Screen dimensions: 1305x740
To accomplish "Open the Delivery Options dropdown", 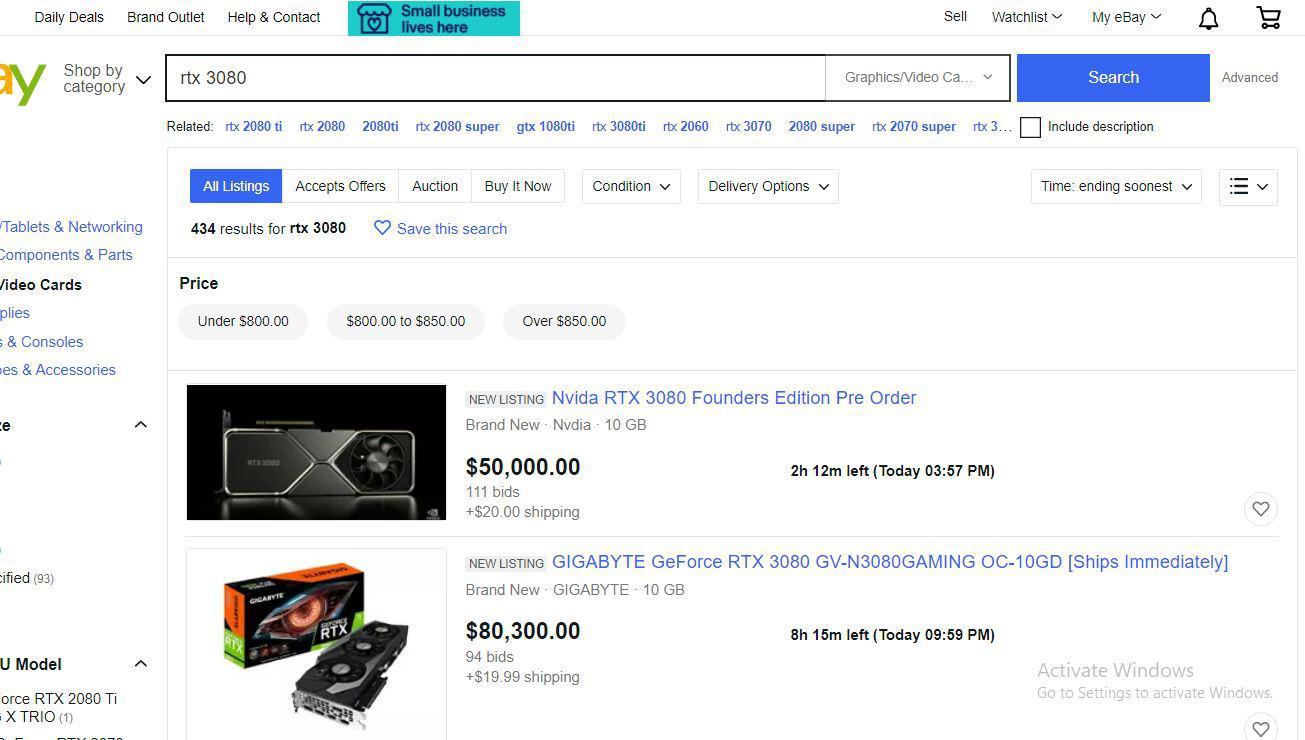I will tap(767, 186).
